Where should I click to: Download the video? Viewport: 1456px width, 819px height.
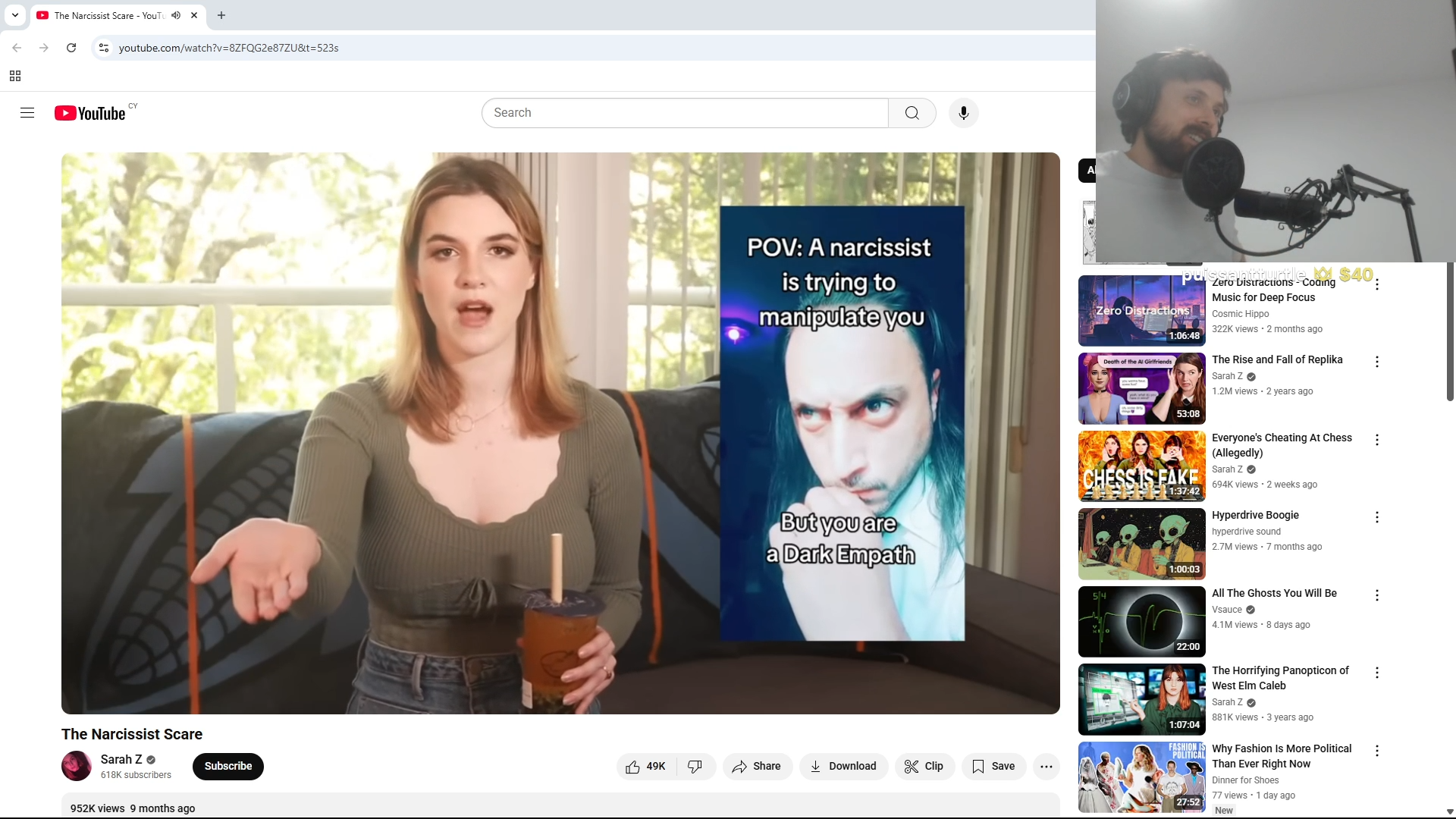pos(843,767)
